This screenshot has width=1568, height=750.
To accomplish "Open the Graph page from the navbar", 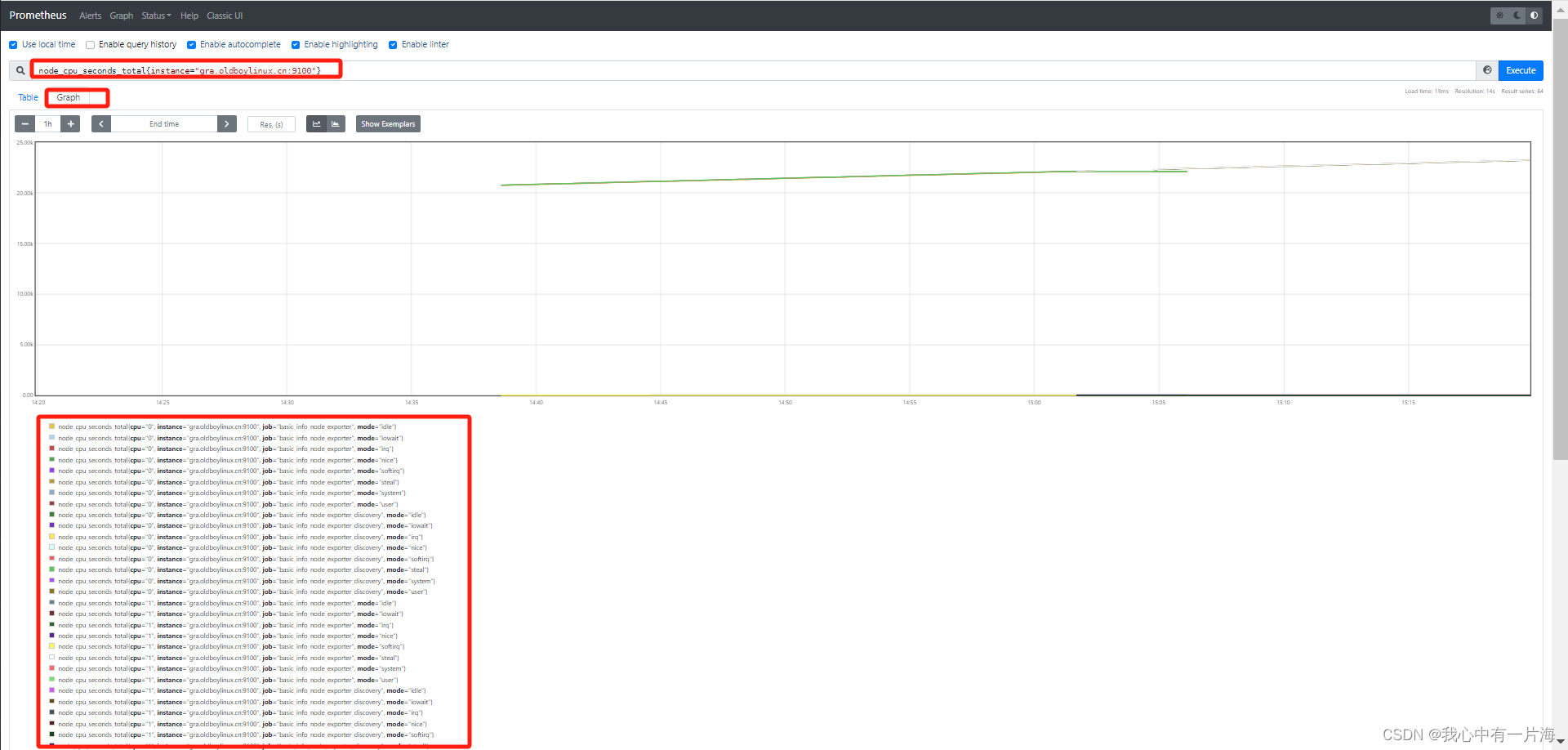I will [x=122, y=16].
